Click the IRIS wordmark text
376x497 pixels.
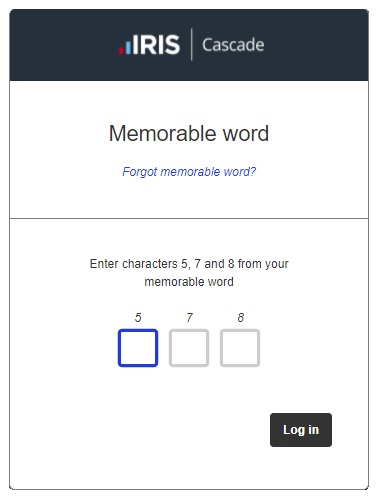[157, 45]
